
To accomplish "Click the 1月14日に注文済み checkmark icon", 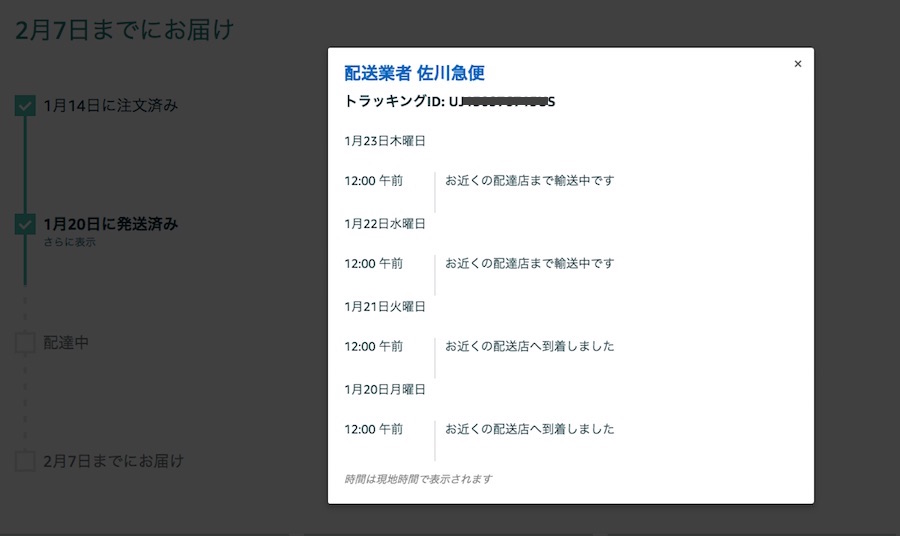I will [25, 106].
